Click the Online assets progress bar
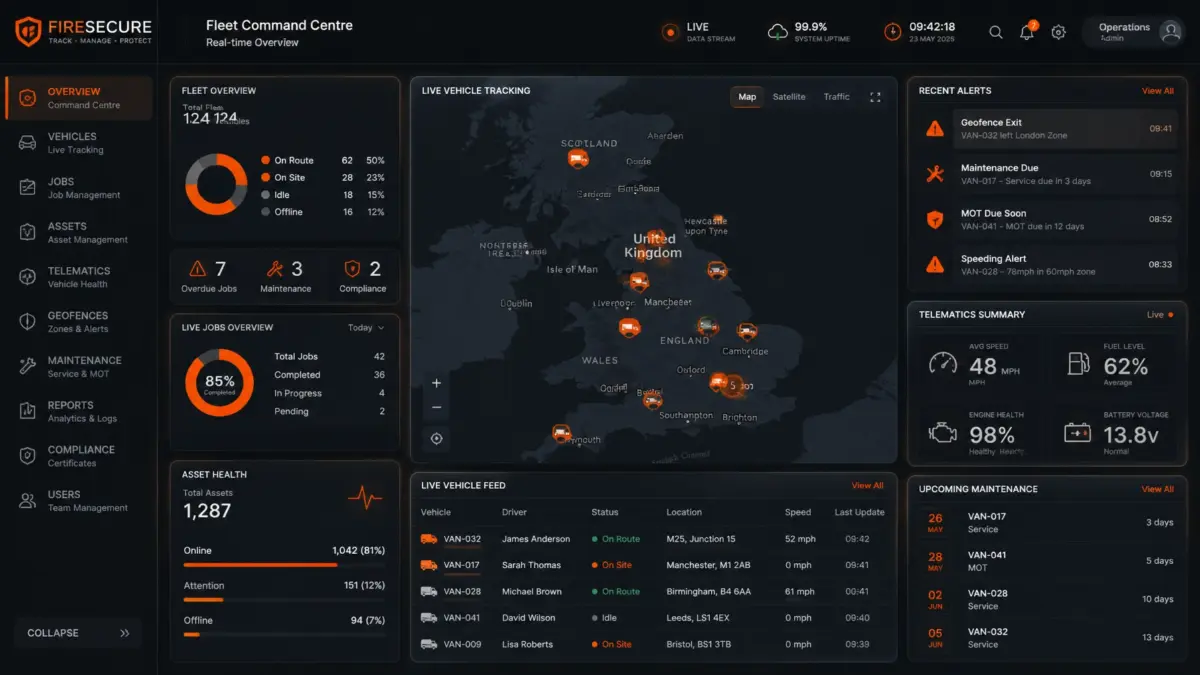This screenshot has height=675, width=1200. click(x=284, y=565)
